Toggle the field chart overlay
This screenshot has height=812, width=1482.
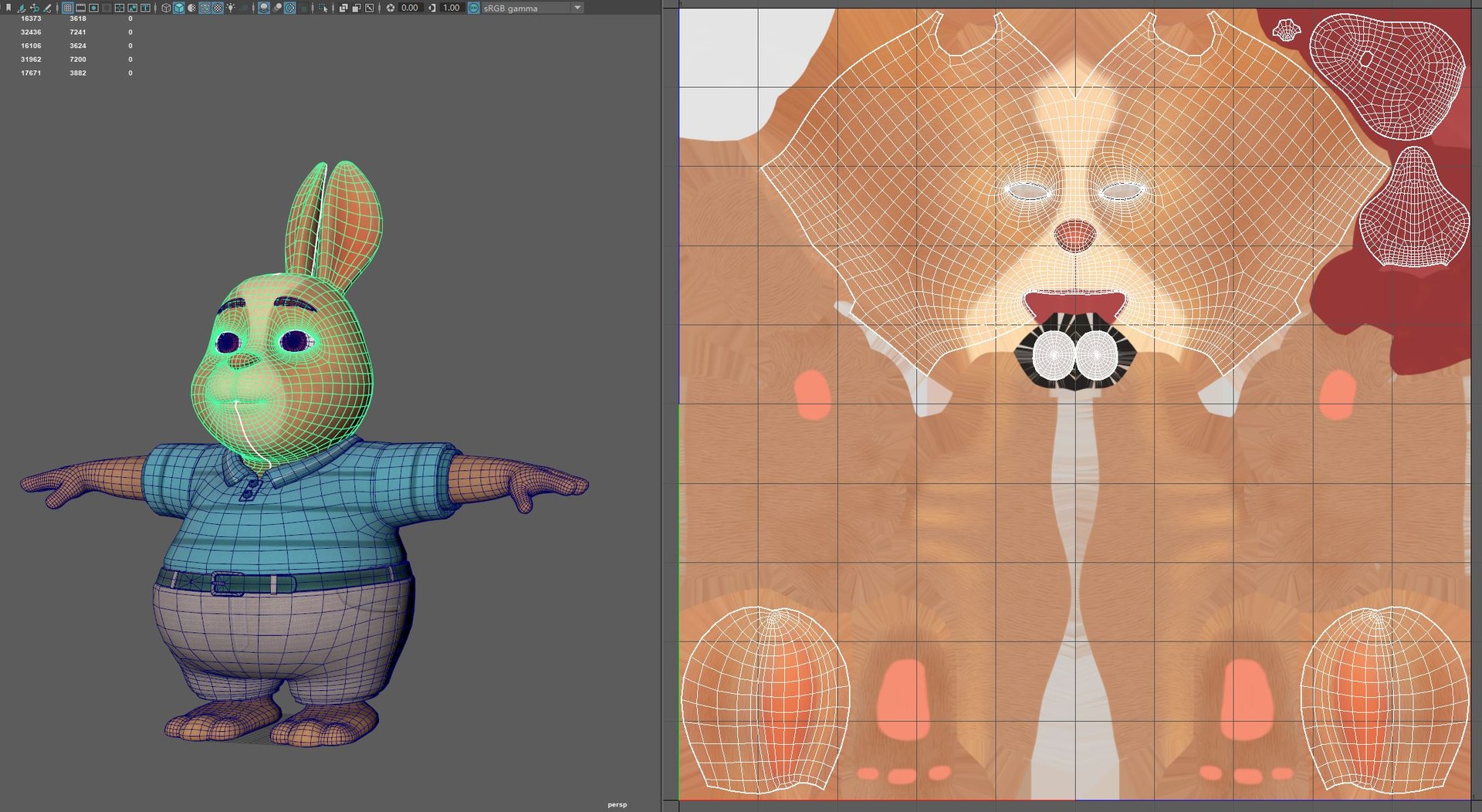coord(120,8)
